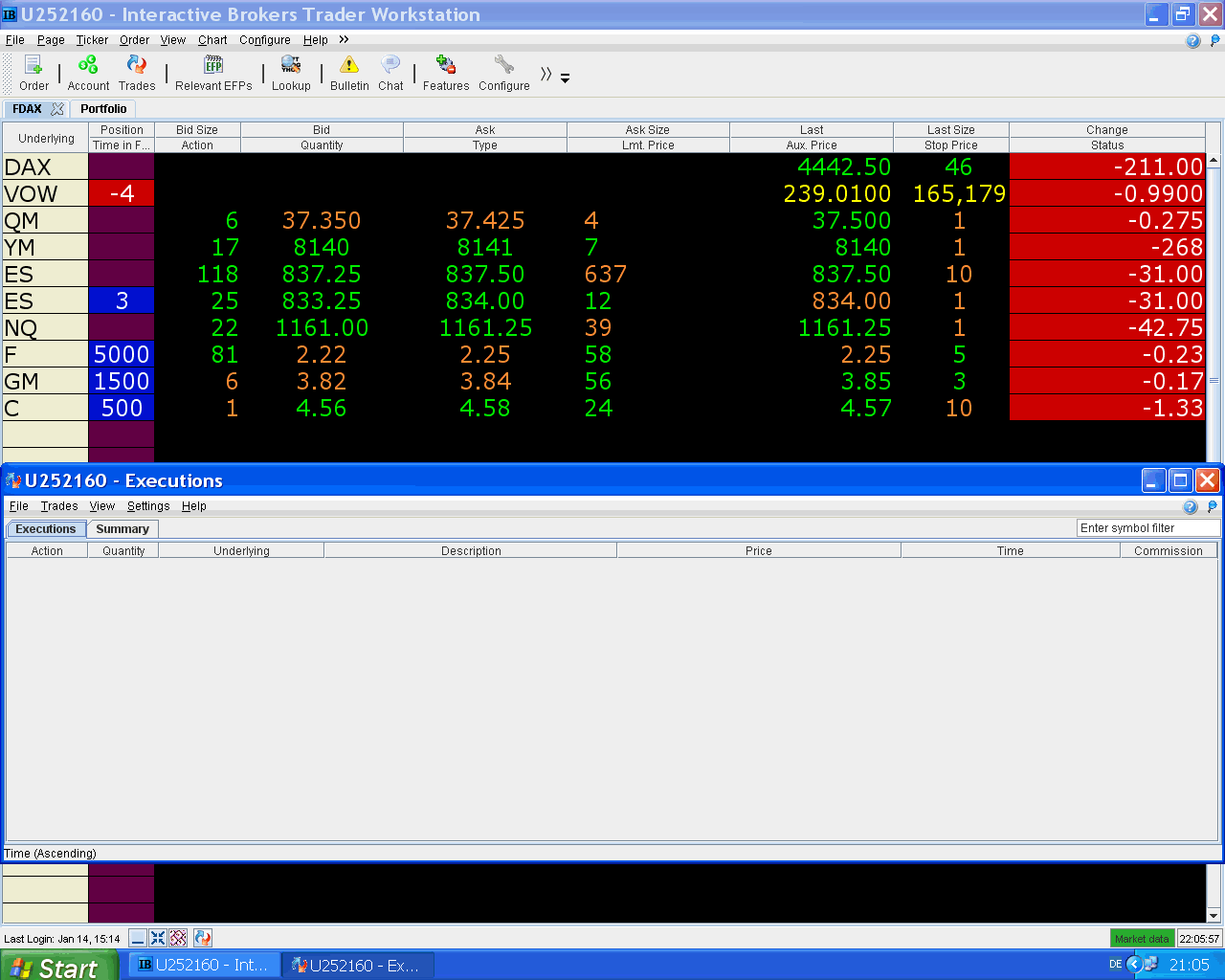The height and width of the screenshot is (980, 1225).
Task: Select the YM underlying row
Action: coord(46,247)
